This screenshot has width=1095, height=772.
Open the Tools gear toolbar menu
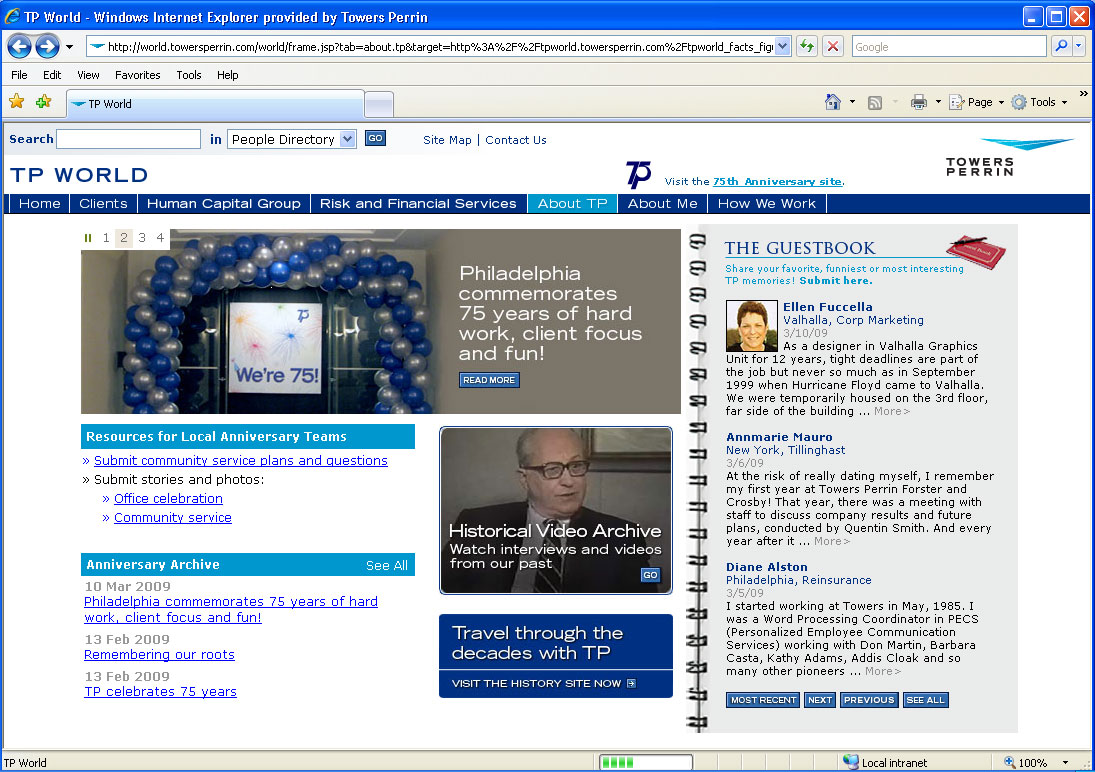[1039, 102]
